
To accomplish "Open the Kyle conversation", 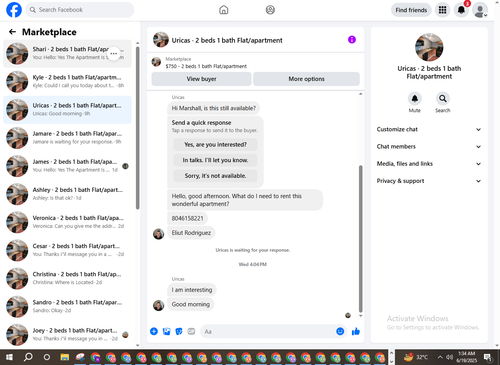I will click(x=67, y=82).
